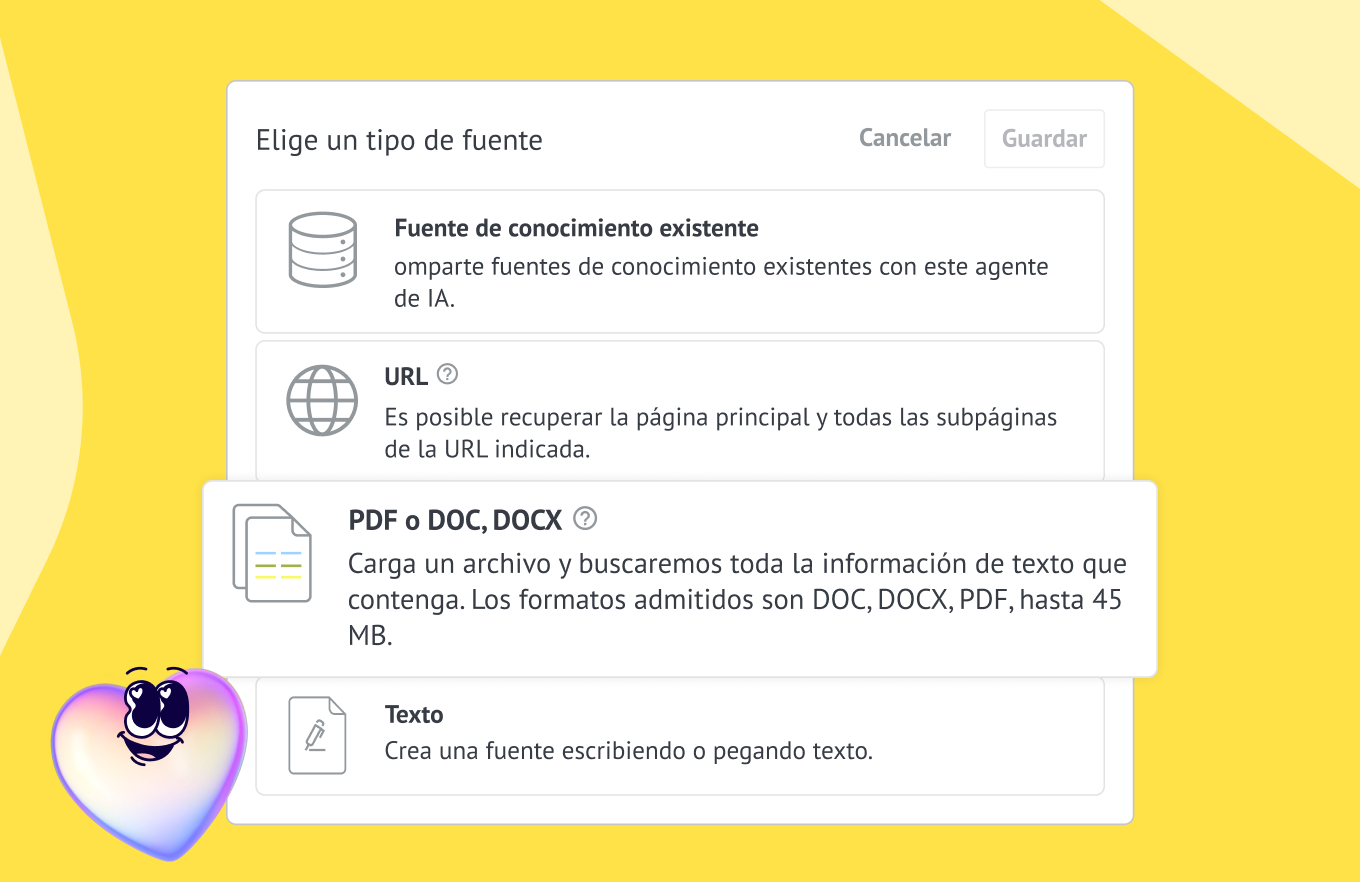Click the 'Elige un tipo de fuente' heading
This screenshot has width=1360, height=882.
coord(399,140)
